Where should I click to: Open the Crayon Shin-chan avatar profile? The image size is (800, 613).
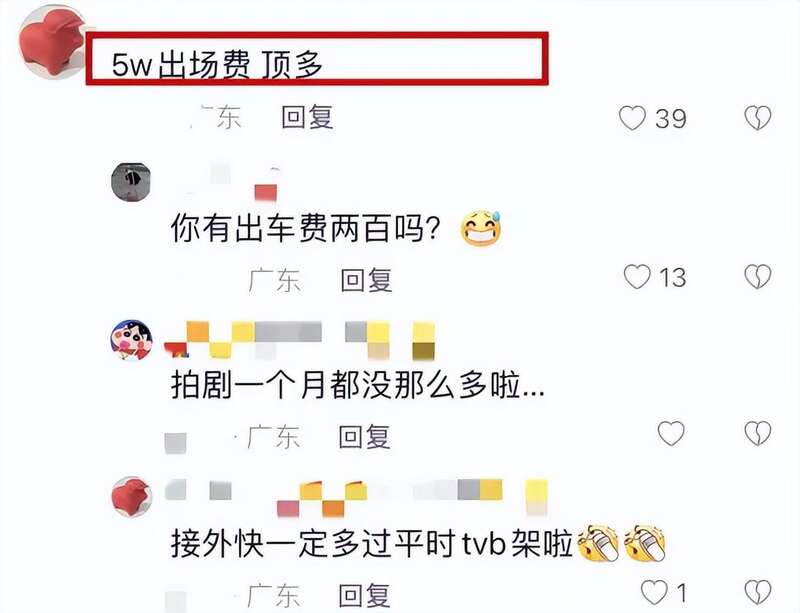(132, 340)
